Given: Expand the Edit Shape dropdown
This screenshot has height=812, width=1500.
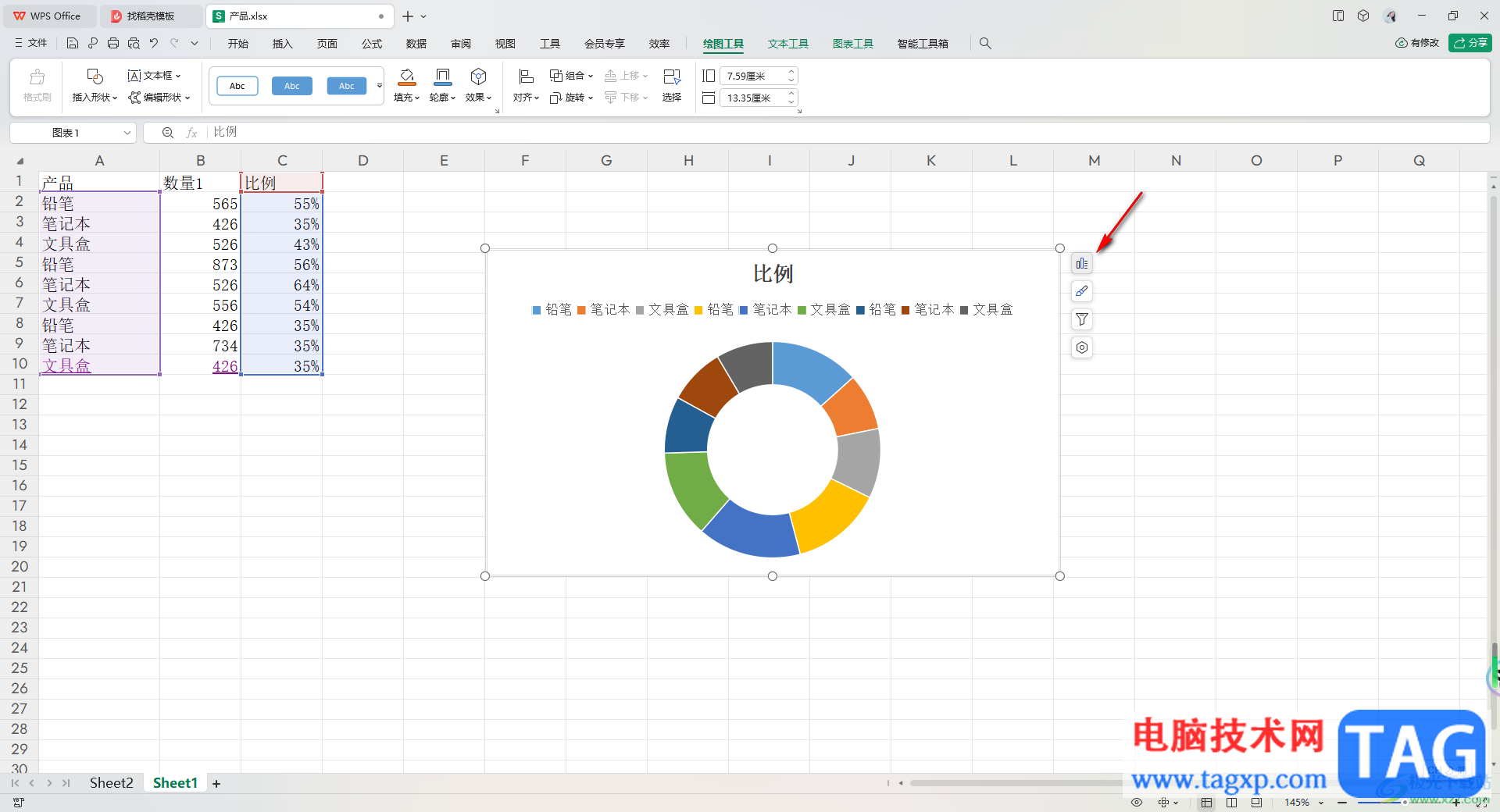Looking at the screenshot, I should point(187,98).
